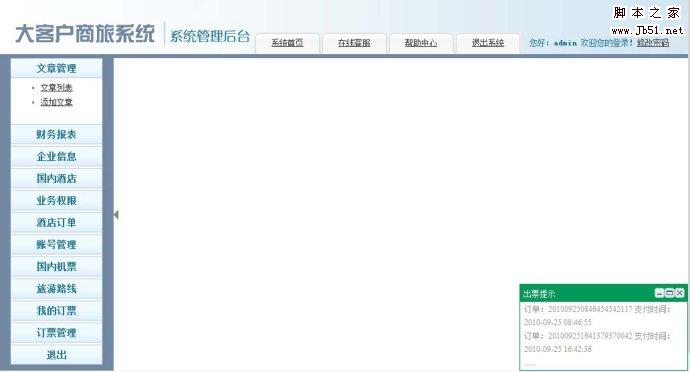
Task: Click the admin username in greeting
Action: tap(565, 43)
